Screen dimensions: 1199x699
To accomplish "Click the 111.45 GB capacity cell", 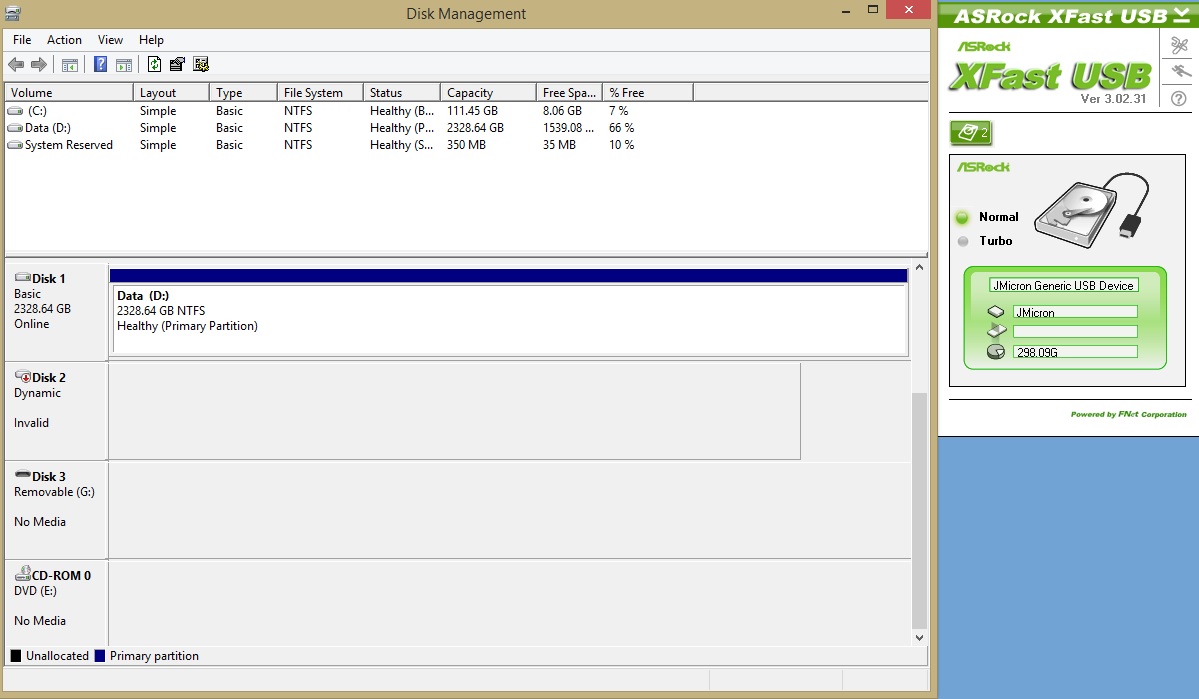I will (473, 111).
